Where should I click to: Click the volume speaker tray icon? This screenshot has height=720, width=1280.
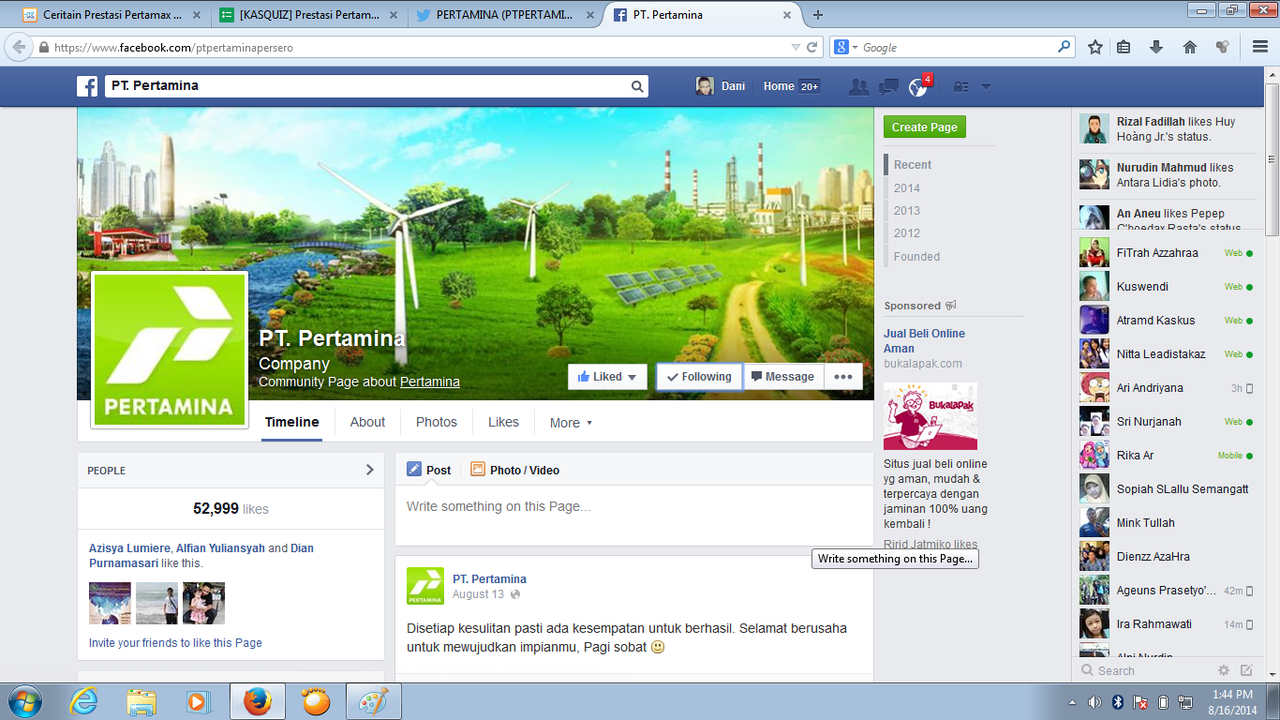(x=1094, y=702)
